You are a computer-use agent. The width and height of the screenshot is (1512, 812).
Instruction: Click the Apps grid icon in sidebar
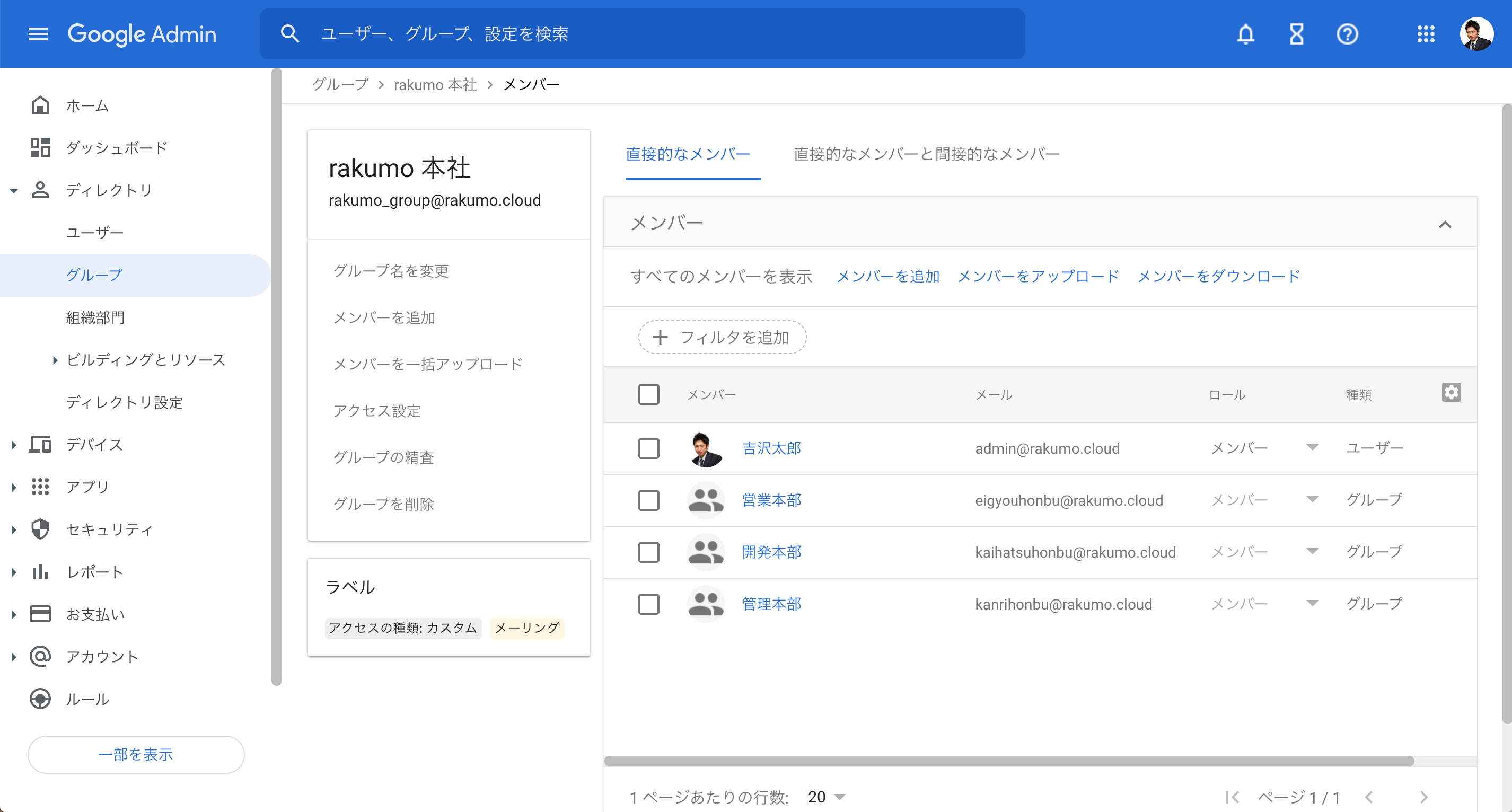(x=40, y=487)
